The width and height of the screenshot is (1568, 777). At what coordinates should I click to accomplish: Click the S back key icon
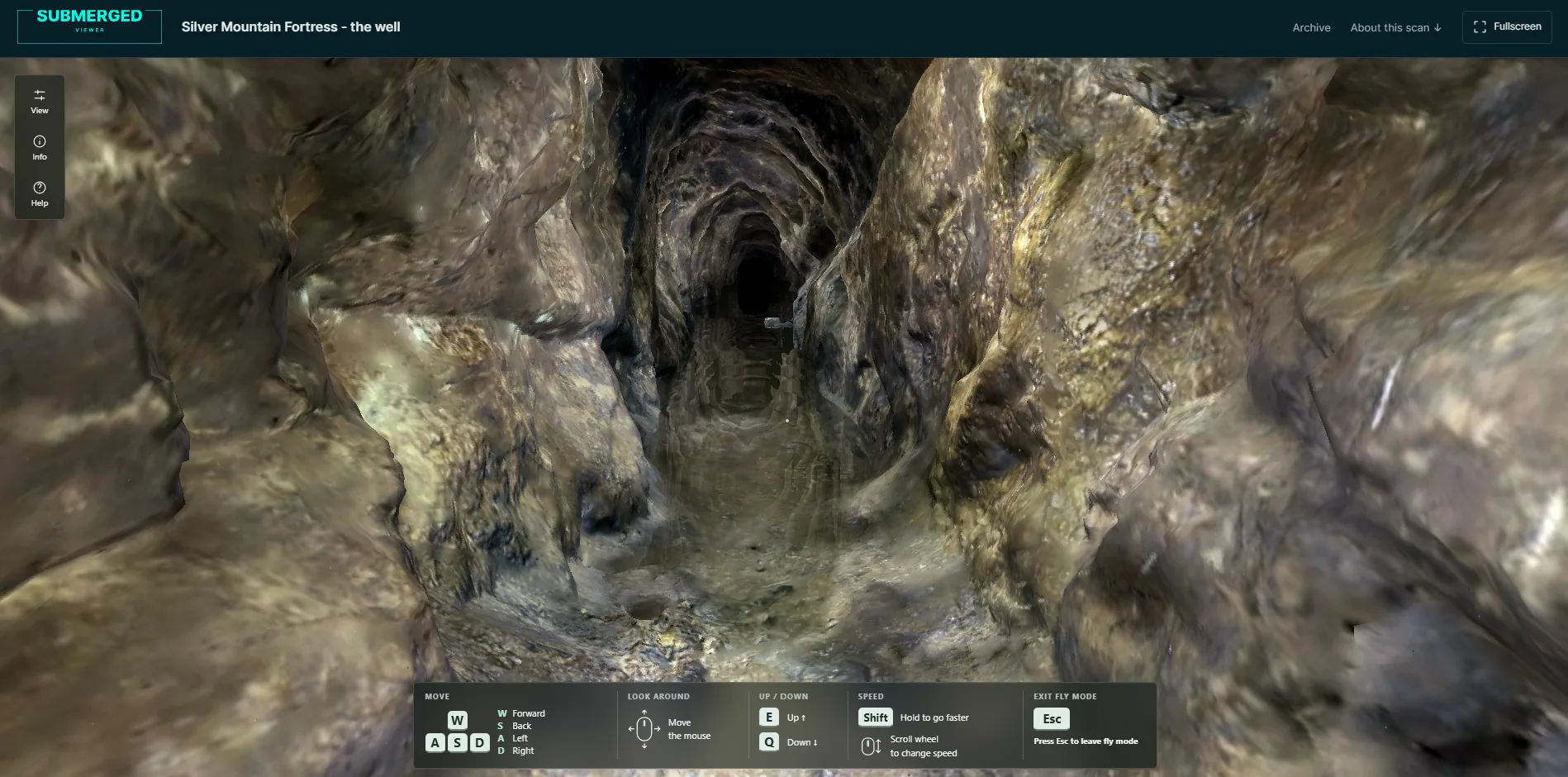tap(458, 742)
